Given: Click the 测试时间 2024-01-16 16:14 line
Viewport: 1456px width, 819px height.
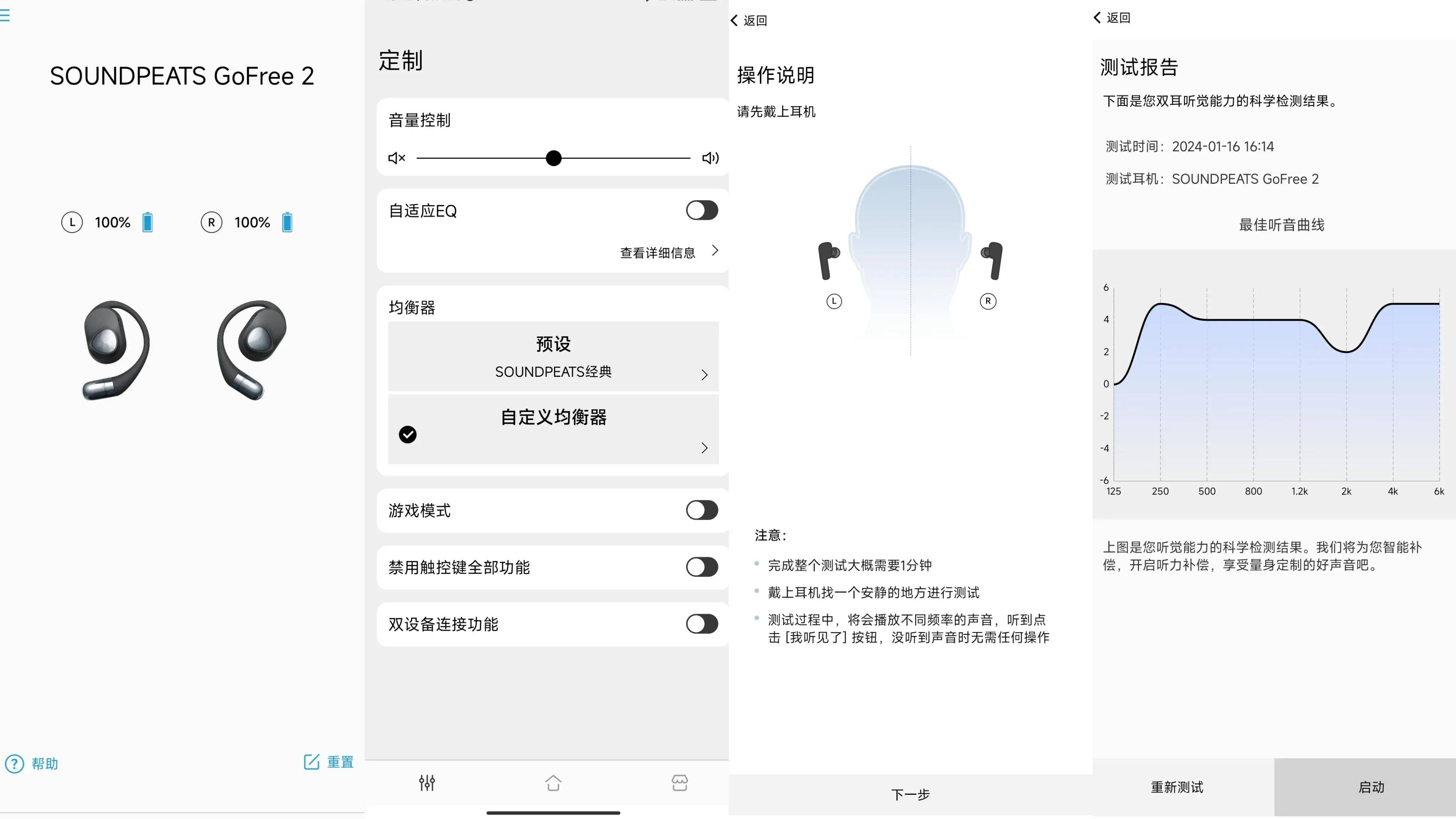Looking at the screenshot, I should pyautogui.click(x=1190, y=146).
